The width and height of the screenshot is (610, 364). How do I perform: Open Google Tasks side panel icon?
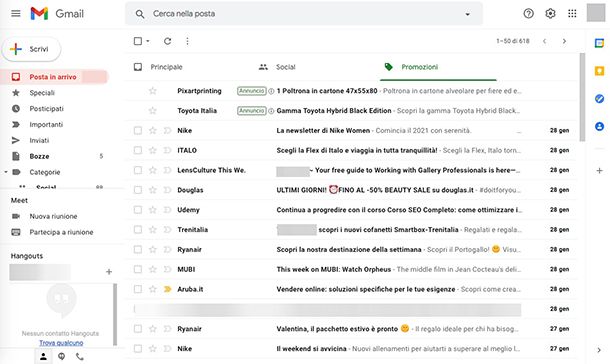click(x=599, y=99)
